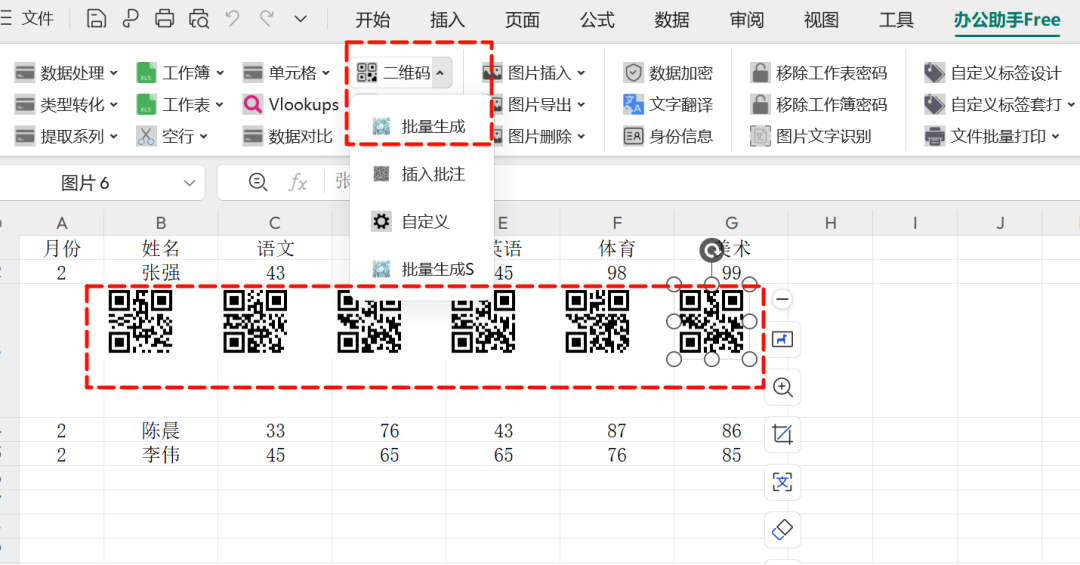Click the Redo arrow icon
Image resolution: width=1080 pixels, height=565 pixels.
267,19
